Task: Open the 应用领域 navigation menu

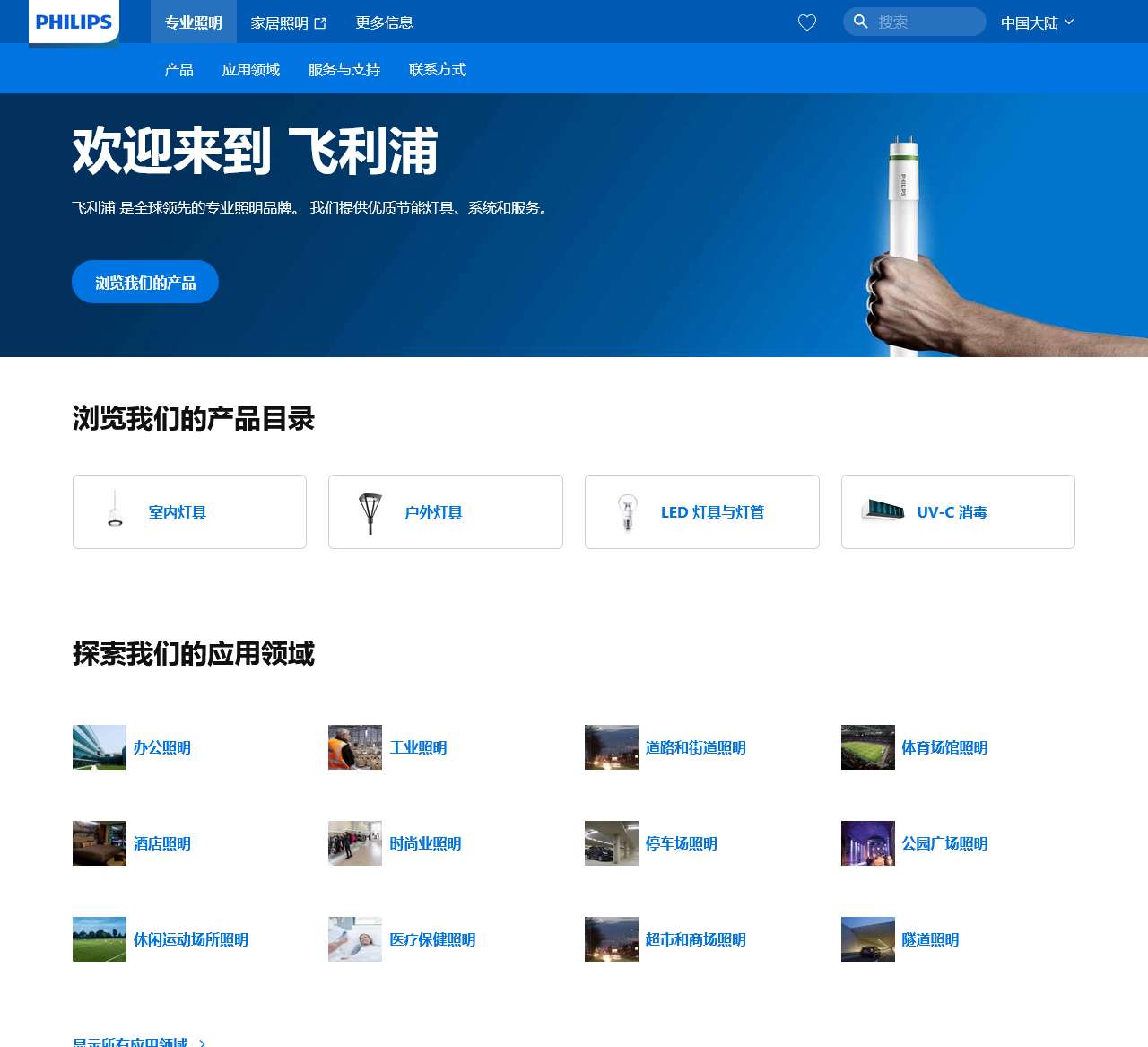Action: point(251,69)
